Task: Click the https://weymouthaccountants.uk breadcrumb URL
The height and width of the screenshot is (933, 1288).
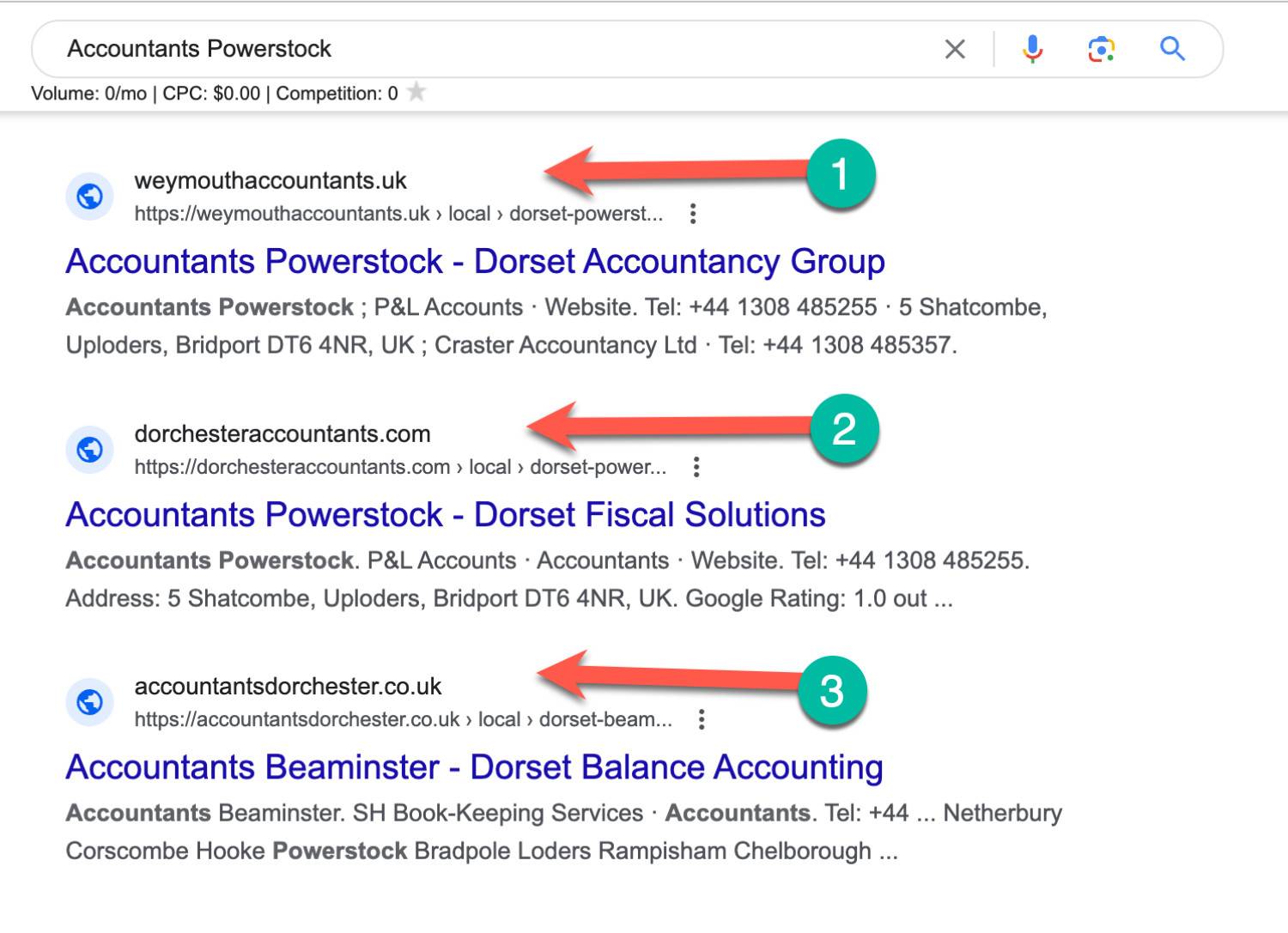Action: [x=282, y=214]
